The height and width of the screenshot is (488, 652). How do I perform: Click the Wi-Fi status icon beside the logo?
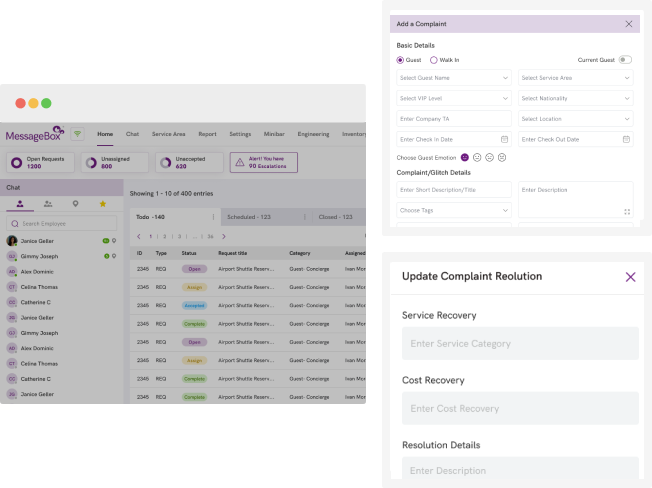(77, 134)
